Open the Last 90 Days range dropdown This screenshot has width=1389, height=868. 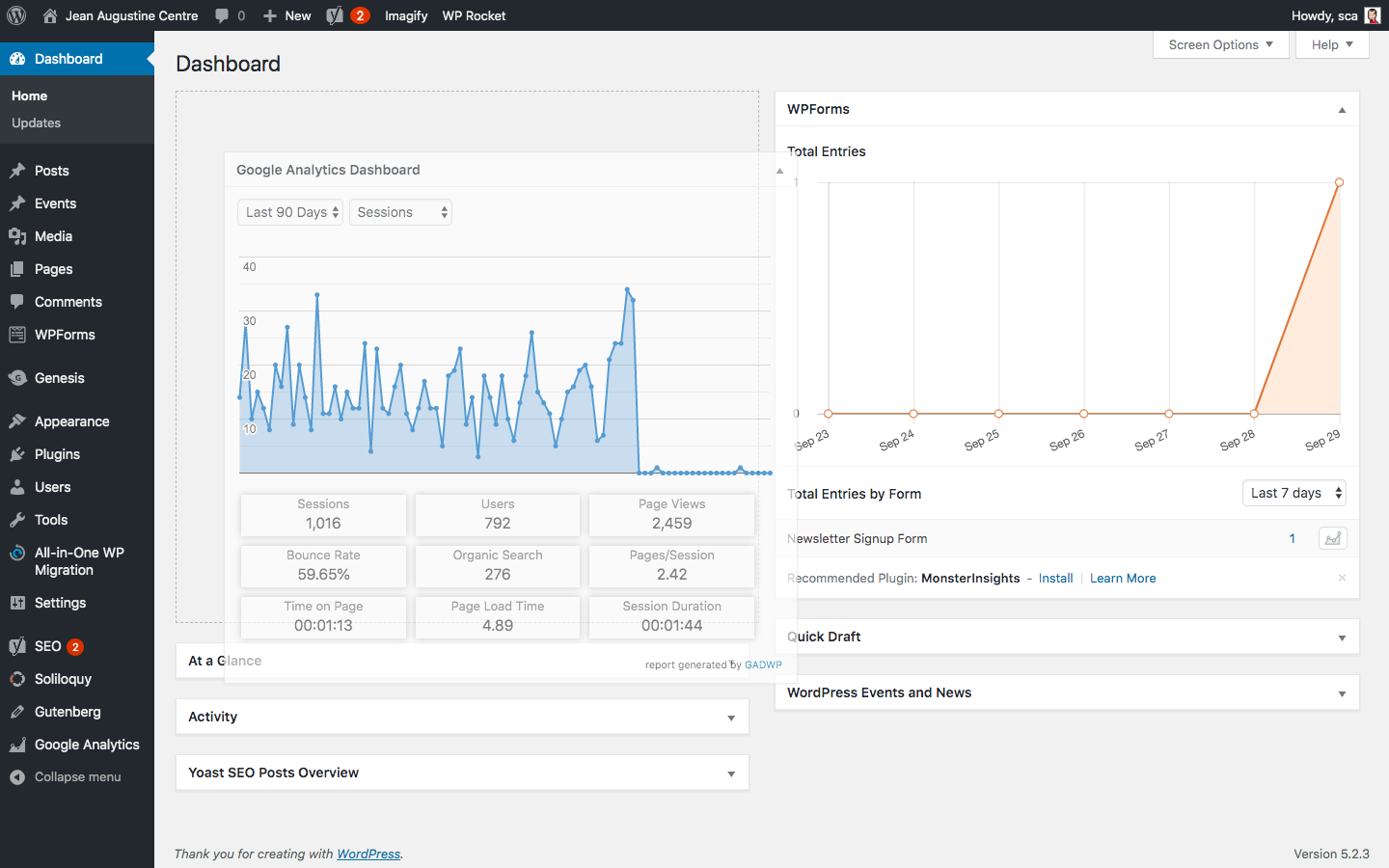point(290,212)
